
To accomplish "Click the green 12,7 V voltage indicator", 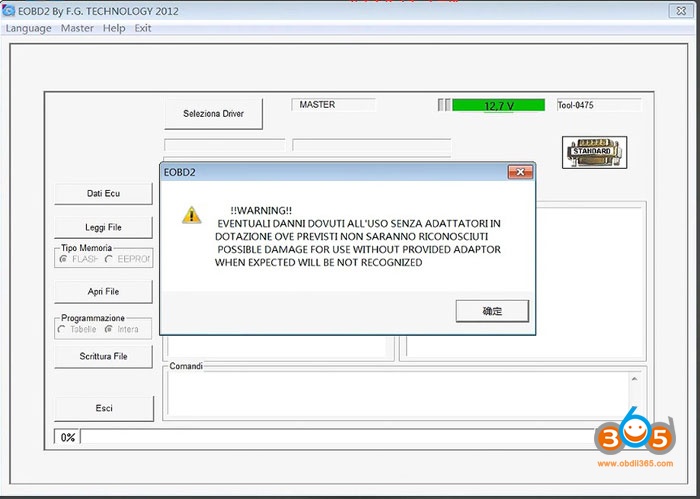I will [499, 106].
